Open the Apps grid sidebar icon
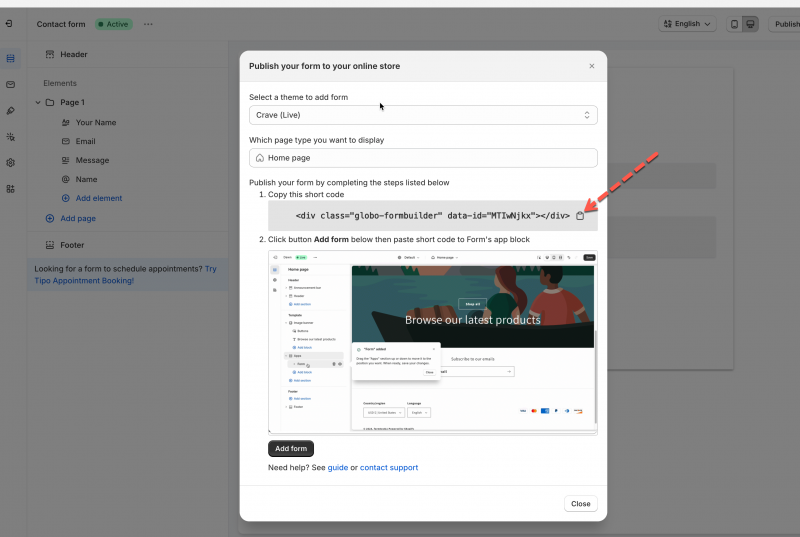 [x=10, y=189]
